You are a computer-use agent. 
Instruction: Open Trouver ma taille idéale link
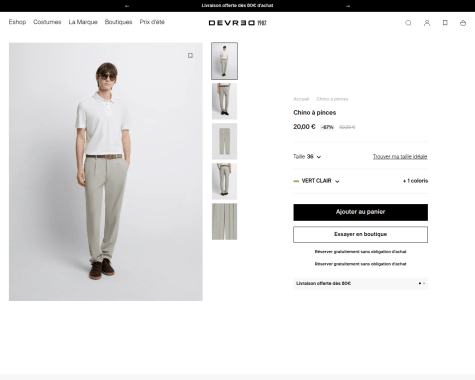coord(400,157)
